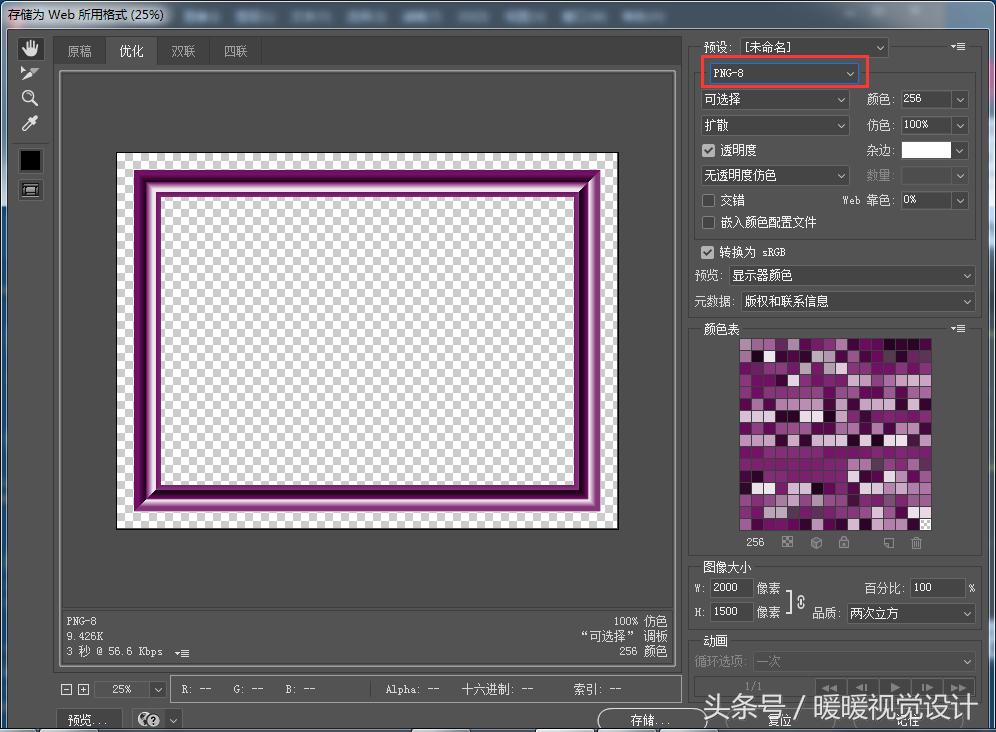Click the white 杂边 matte color swatch
Screen dimensions: 996x732
(926, 150)
